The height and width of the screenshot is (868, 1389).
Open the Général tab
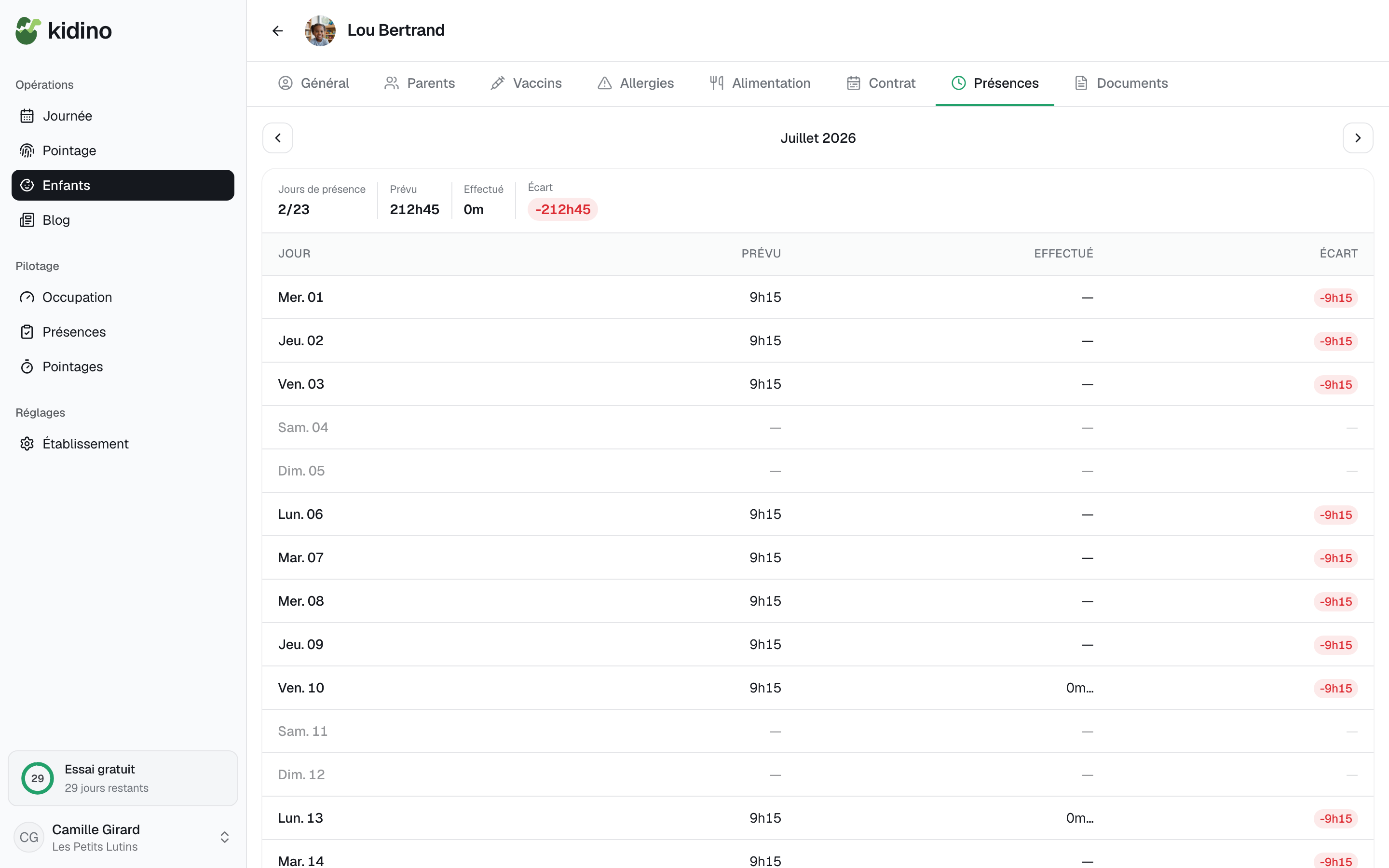(314, 83)
